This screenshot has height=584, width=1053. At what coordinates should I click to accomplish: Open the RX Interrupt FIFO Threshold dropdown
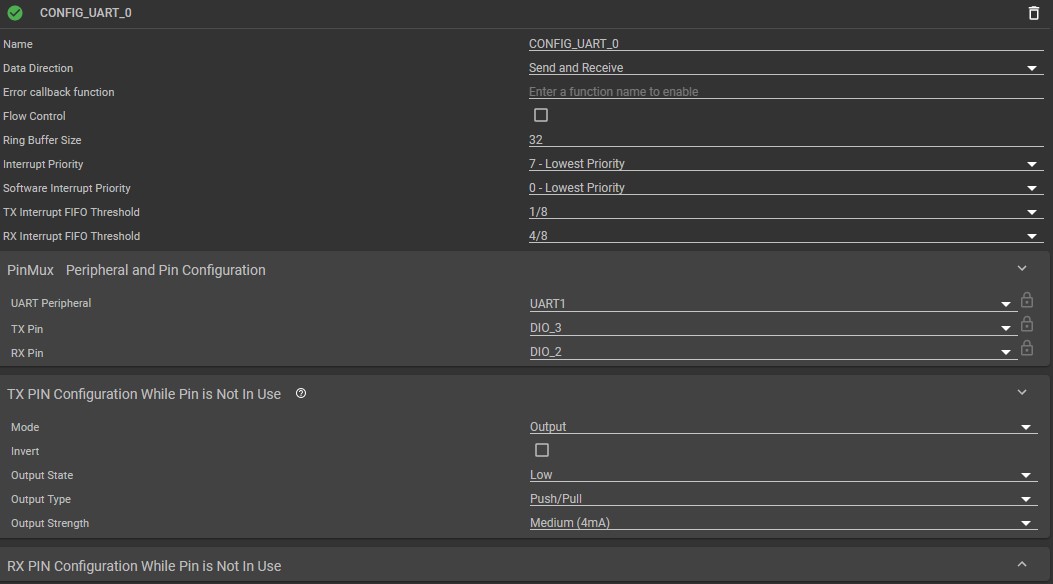pyautogui.click(x=785, y=236)
